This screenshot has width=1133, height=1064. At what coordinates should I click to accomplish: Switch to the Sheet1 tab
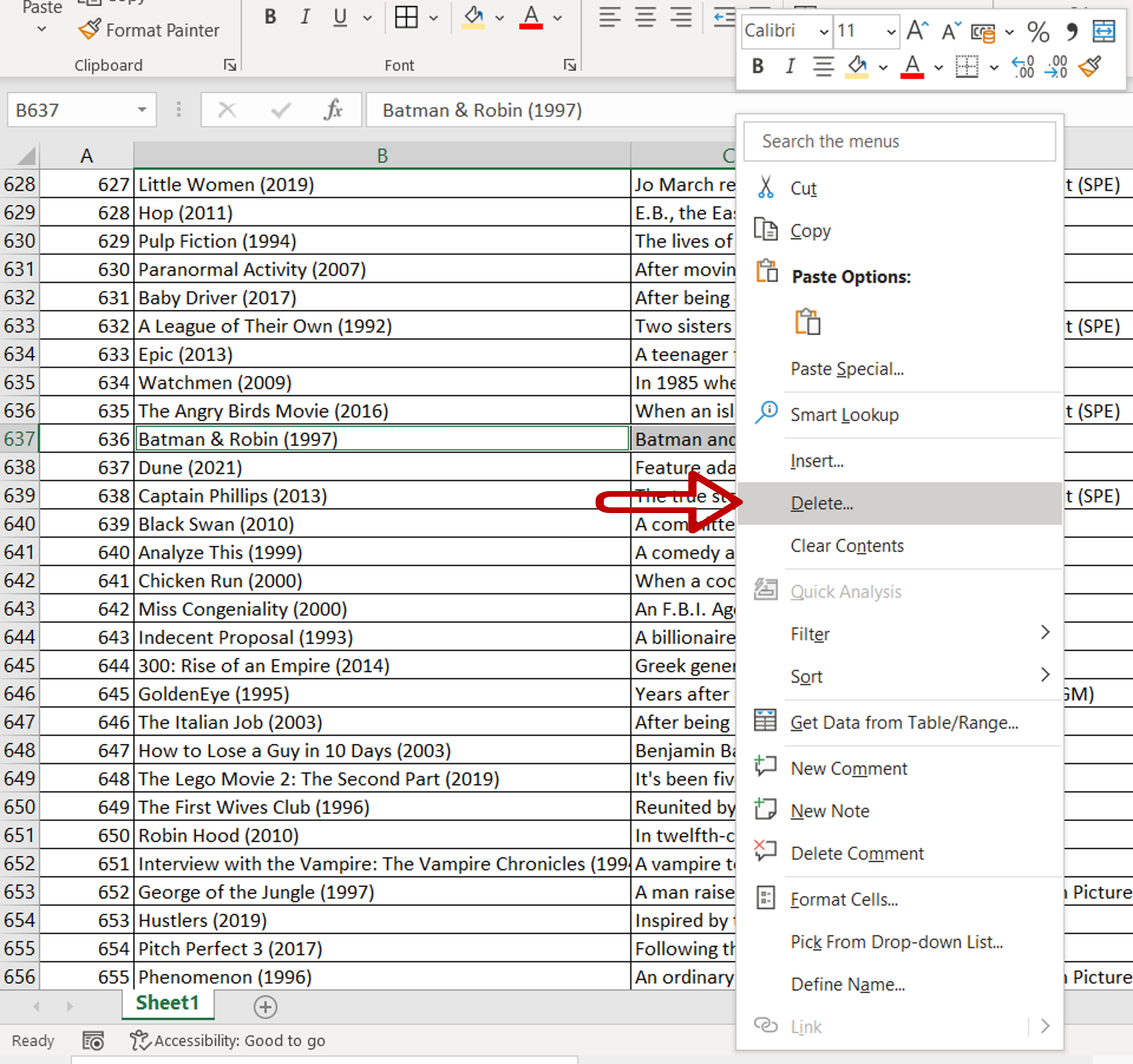pos(167,1002)
